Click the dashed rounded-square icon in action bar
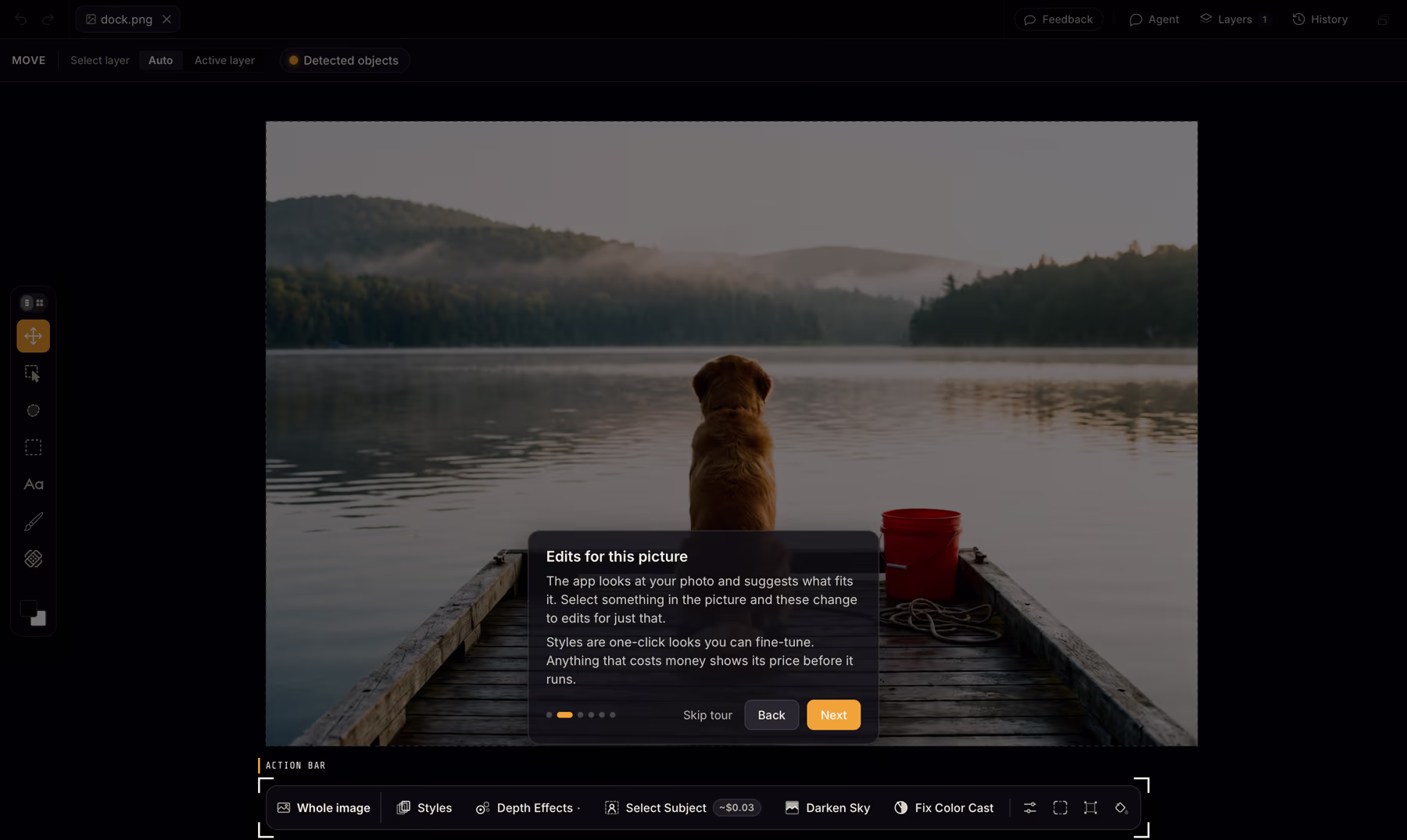1407x840 pixels. click(x=1060, y=808)
